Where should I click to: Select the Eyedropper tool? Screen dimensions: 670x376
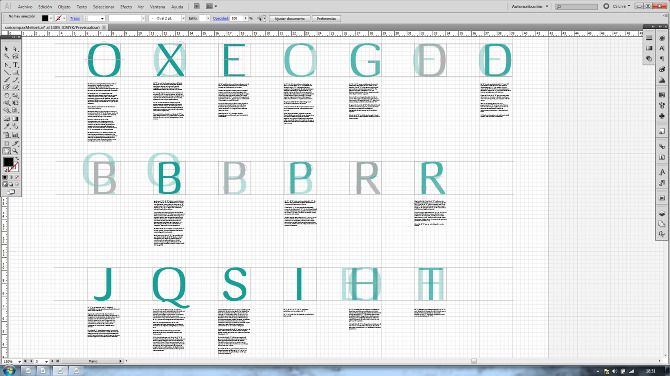click(x=7, y=127)
